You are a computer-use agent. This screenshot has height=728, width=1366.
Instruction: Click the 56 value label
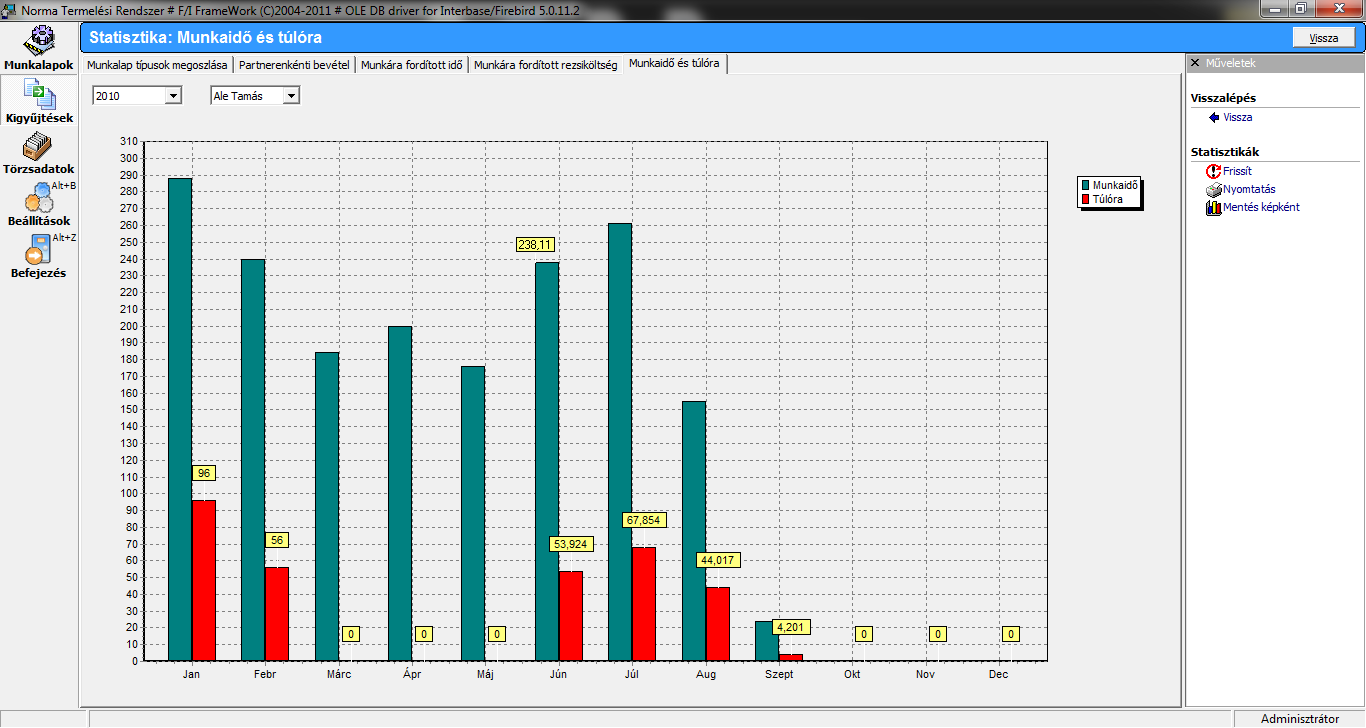point(277,540)
